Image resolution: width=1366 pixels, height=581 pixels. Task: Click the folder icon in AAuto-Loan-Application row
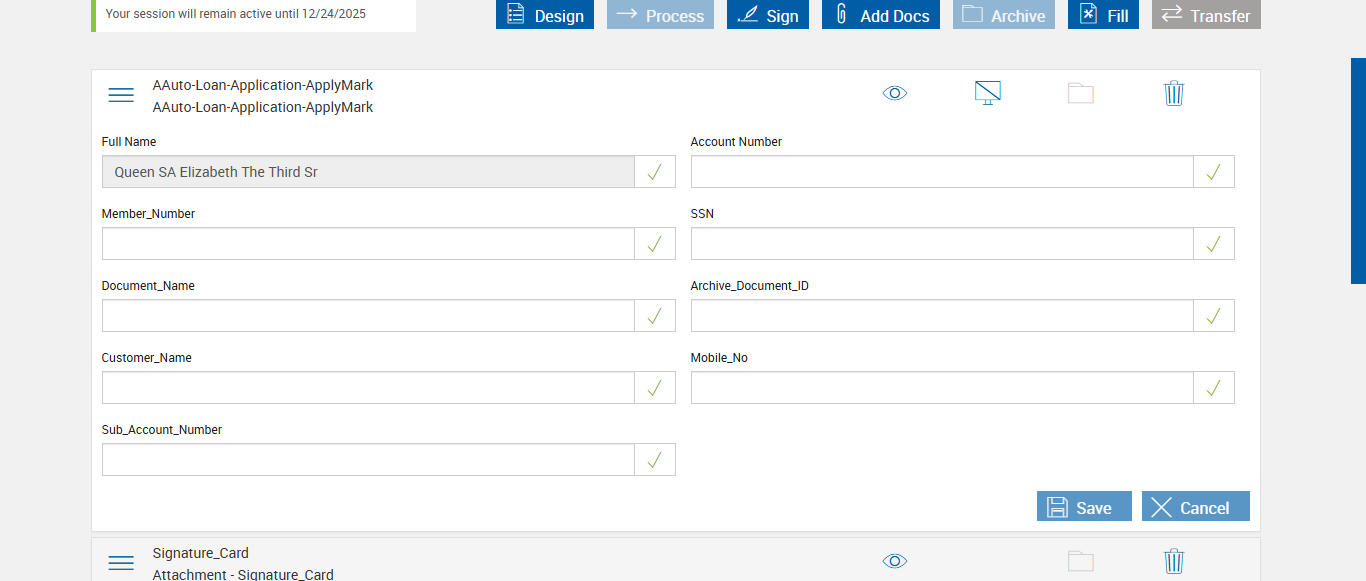(1081, 94)
